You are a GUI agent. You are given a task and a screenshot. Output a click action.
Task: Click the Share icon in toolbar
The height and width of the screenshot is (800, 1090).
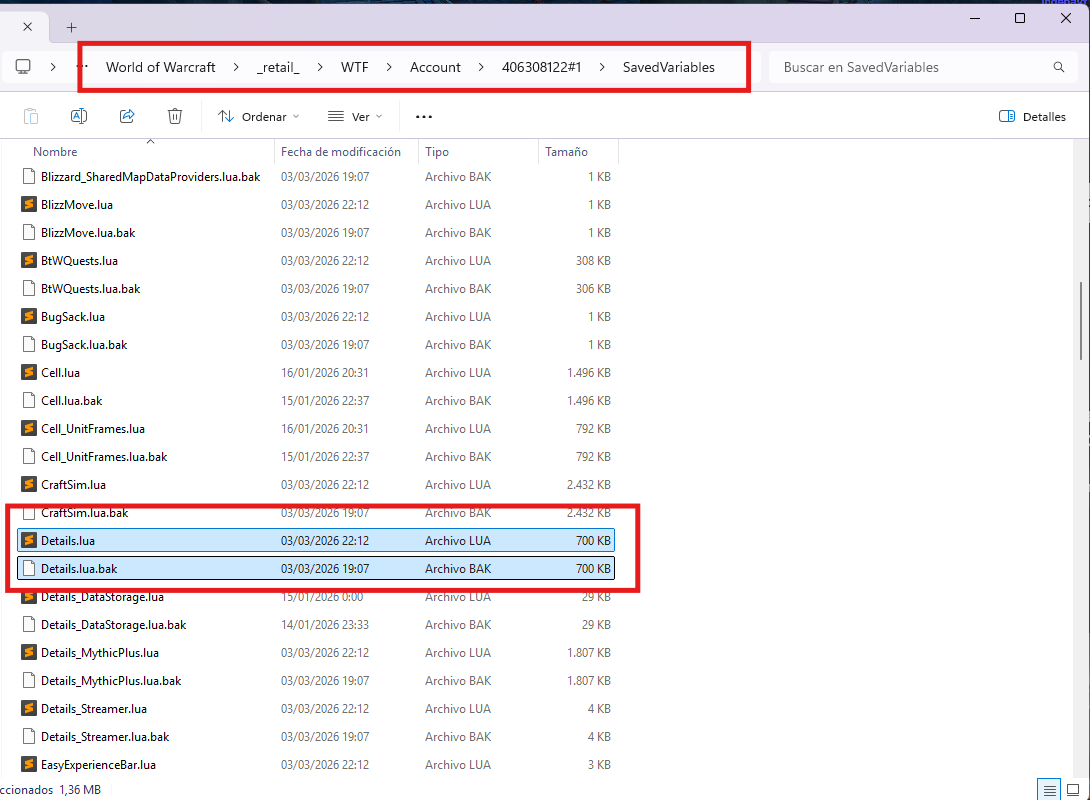pyautogui.click(x=127, y=116)
